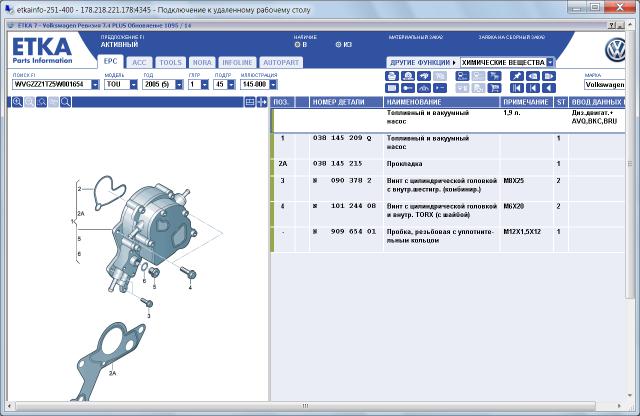Click the arrow-car icon in top toolbar row
This screenshot has width=640, height=416.
point(424,76)
